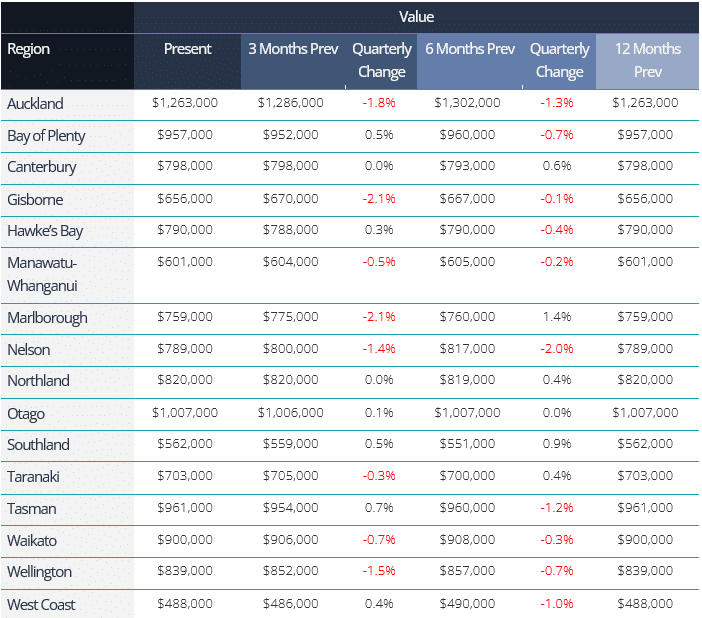Viewport: 702px width, 618px height.
Task: Click the Gisborne row label
Action: point(35,199)
